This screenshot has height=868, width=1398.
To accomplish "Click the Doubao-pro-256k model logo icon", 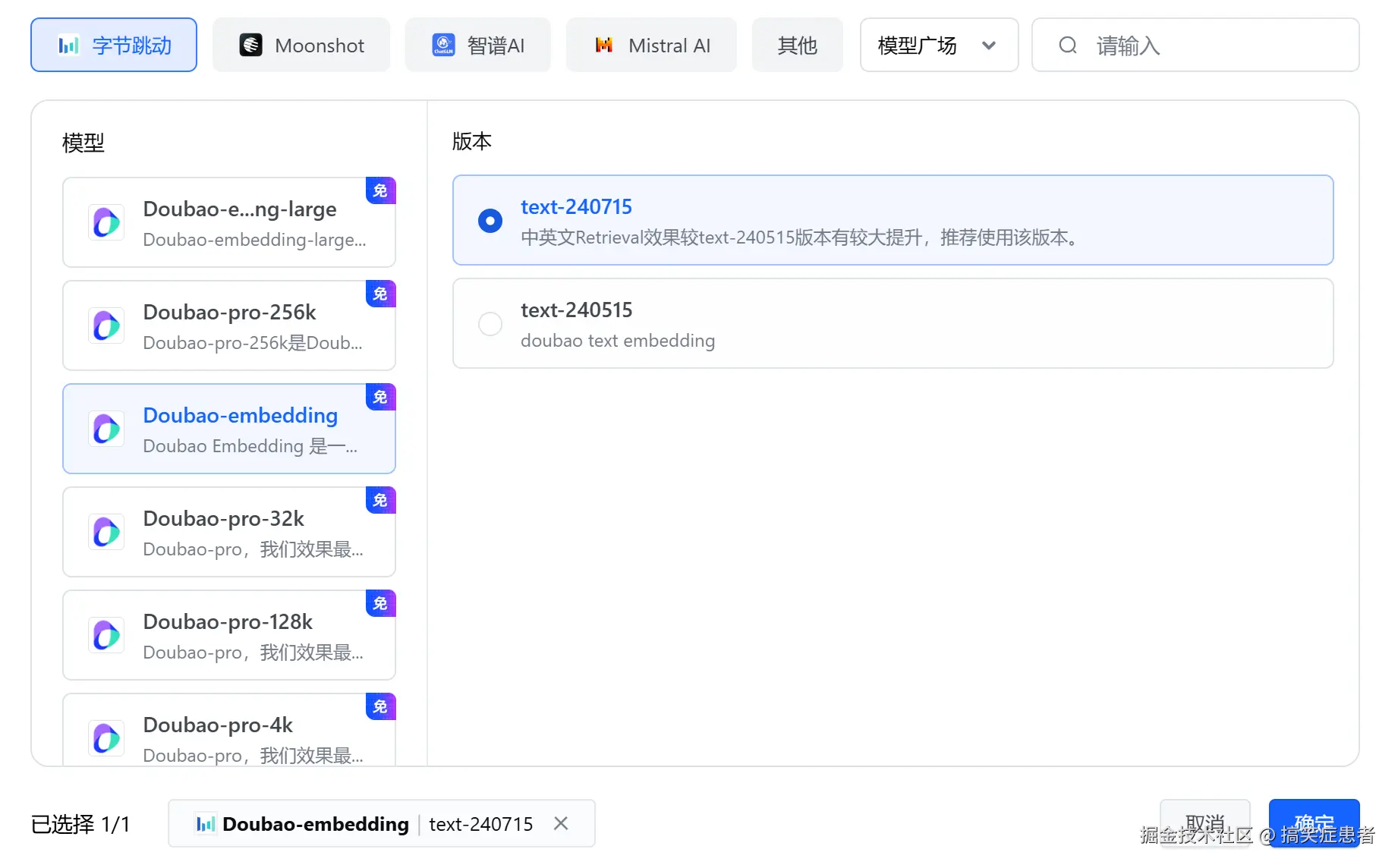I will coord(106,326).
